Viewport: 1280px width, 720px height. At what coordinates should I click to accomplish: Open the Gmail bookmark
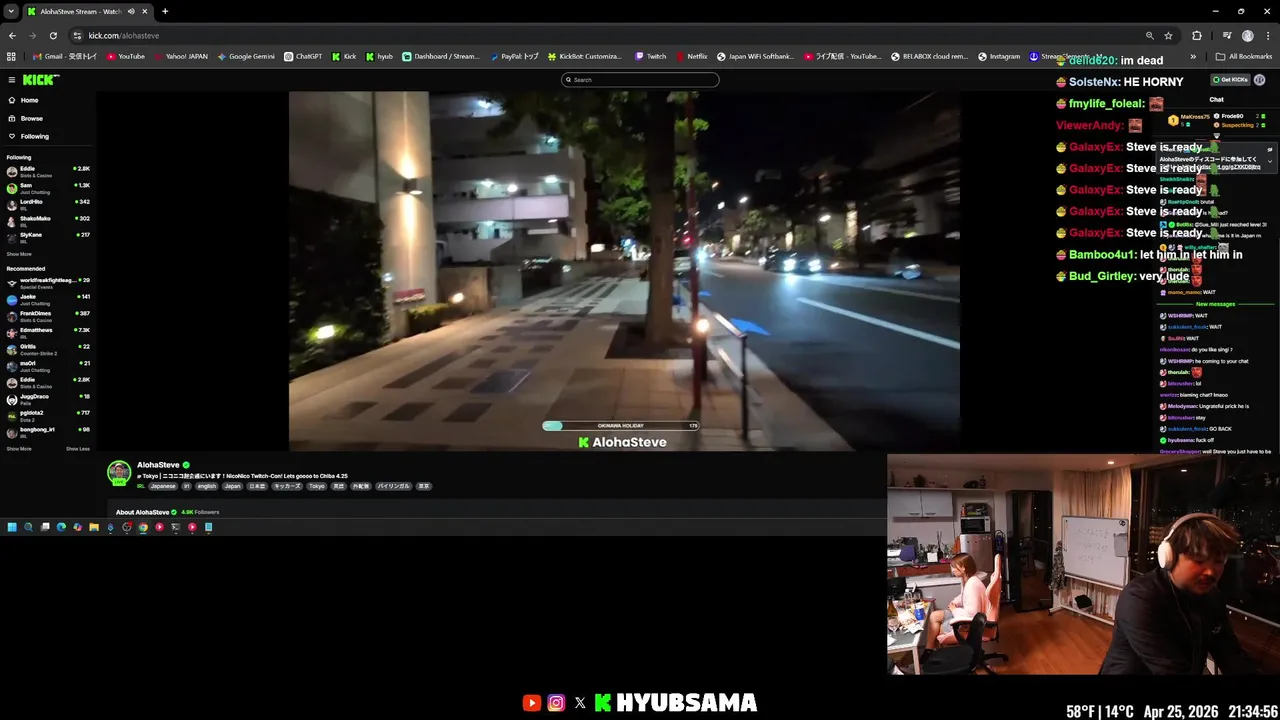click(x=65, y=56)
